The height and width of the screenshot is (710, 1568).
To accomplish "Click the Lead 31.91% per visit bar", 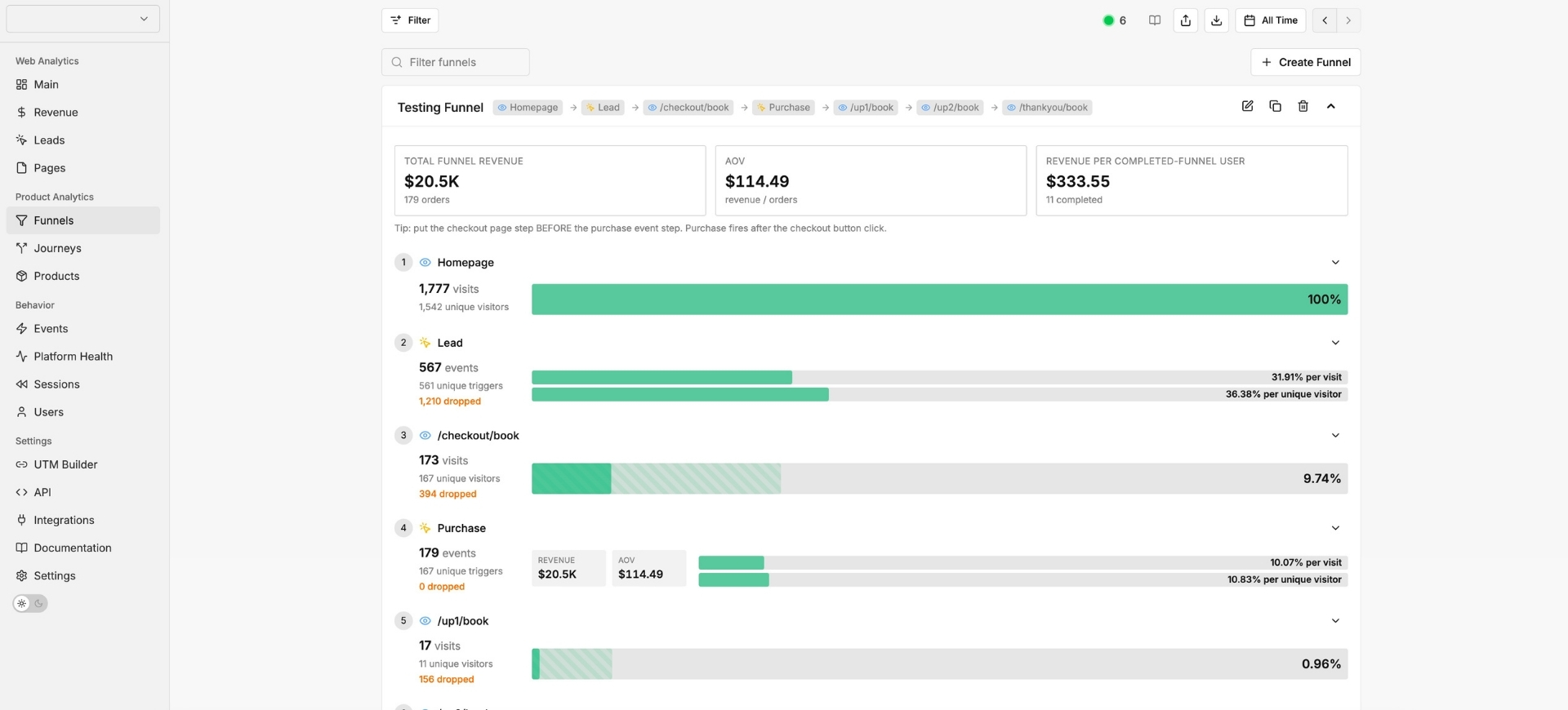I will [x=939, y=377].
